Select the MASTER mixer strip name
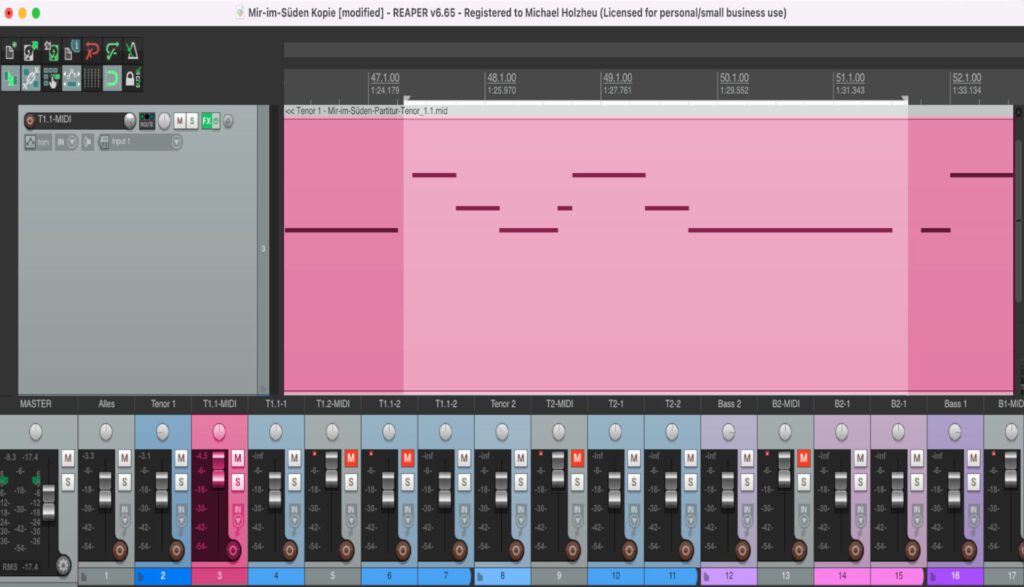This screenshot has width=1024, height=587. point(36,404)
